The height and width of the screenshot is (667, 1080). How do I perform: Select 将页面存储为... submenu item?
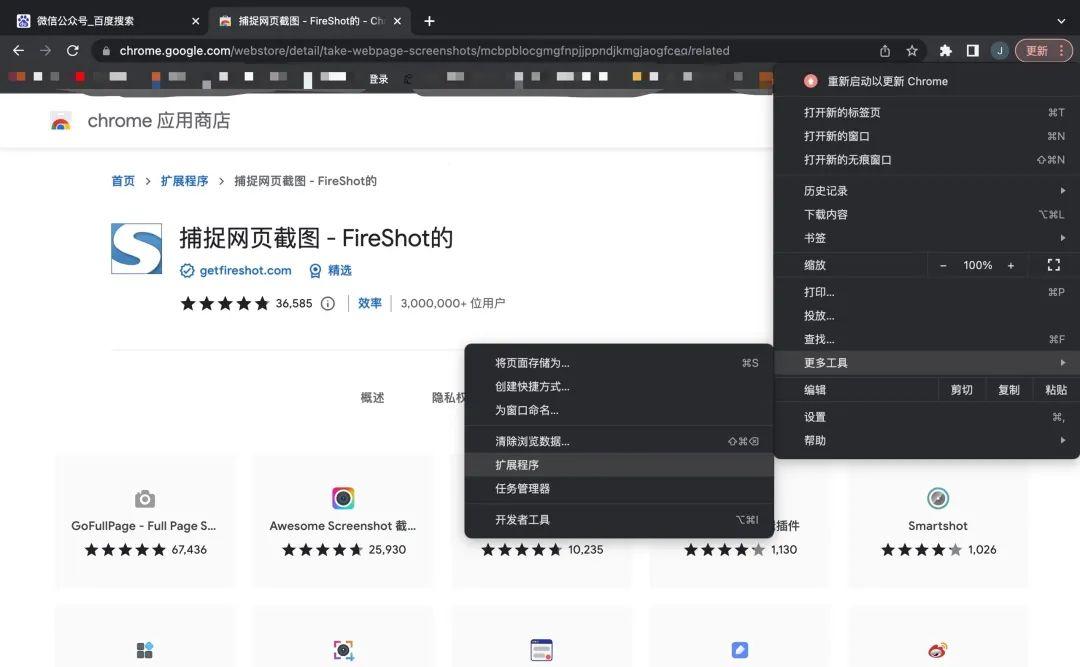tap(619, 362)
